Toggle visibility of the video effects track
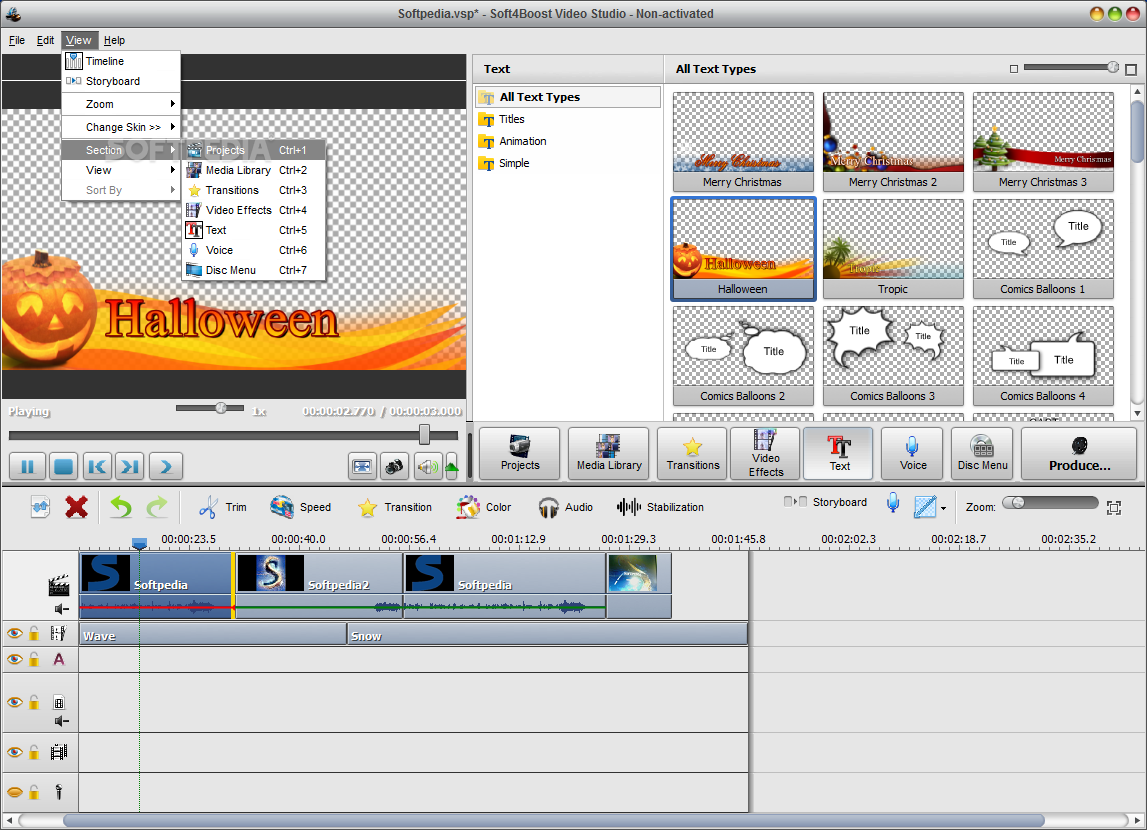 pos(14,633)
